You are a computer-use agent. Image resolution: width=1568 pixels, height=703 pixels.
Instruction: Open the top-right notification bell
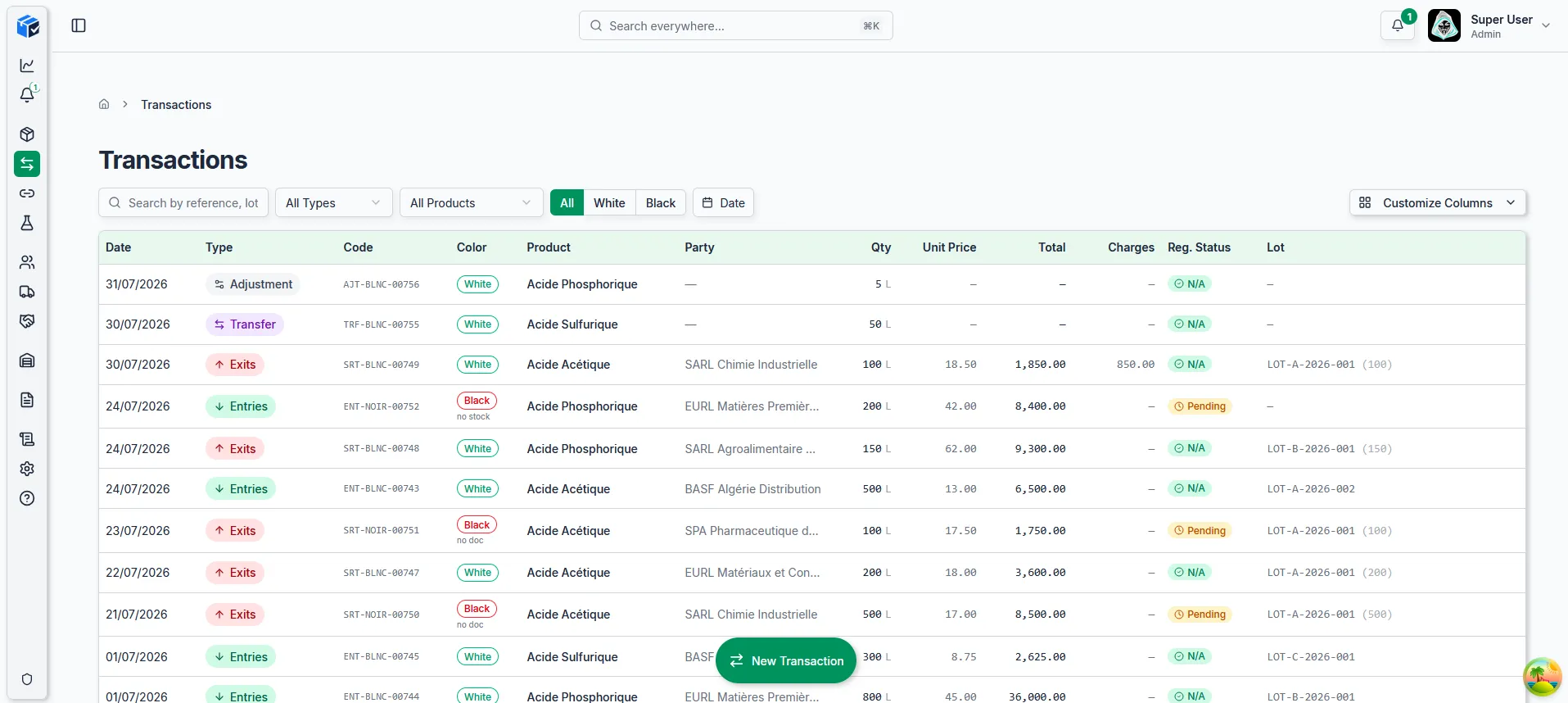pos(1398,25)
